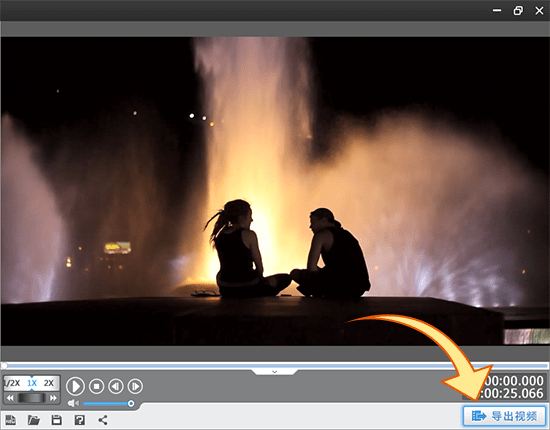
Task: Select 1X playback speed
Action: click(32, 383)
